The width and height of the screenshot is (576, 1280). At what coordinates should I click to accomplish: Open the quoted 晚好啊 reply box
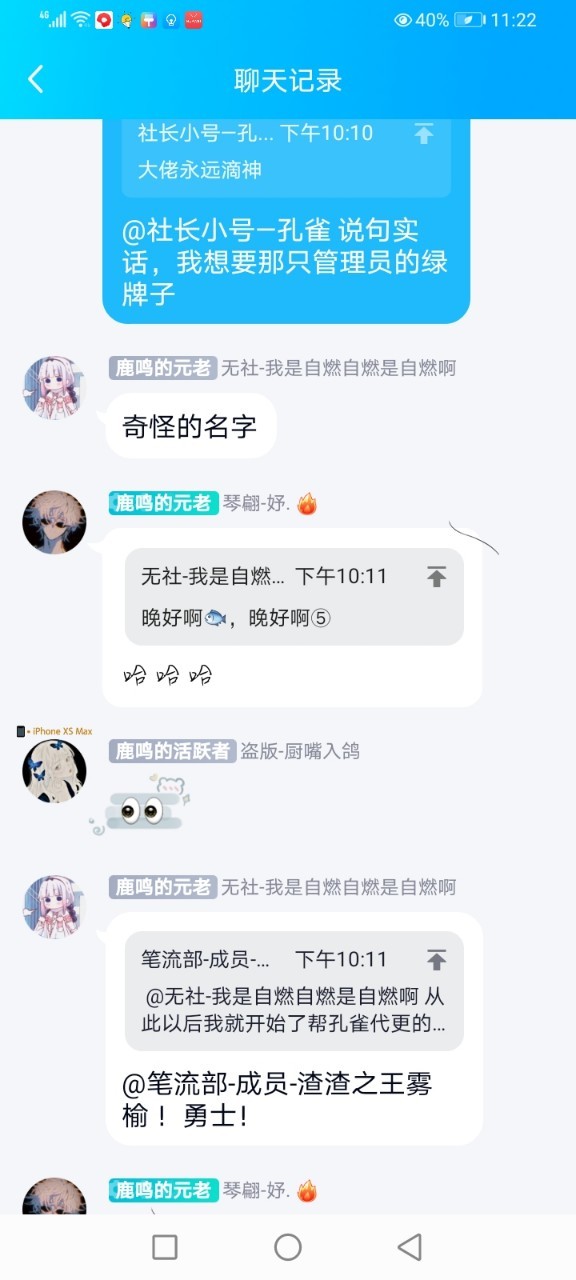coord(294,596)
